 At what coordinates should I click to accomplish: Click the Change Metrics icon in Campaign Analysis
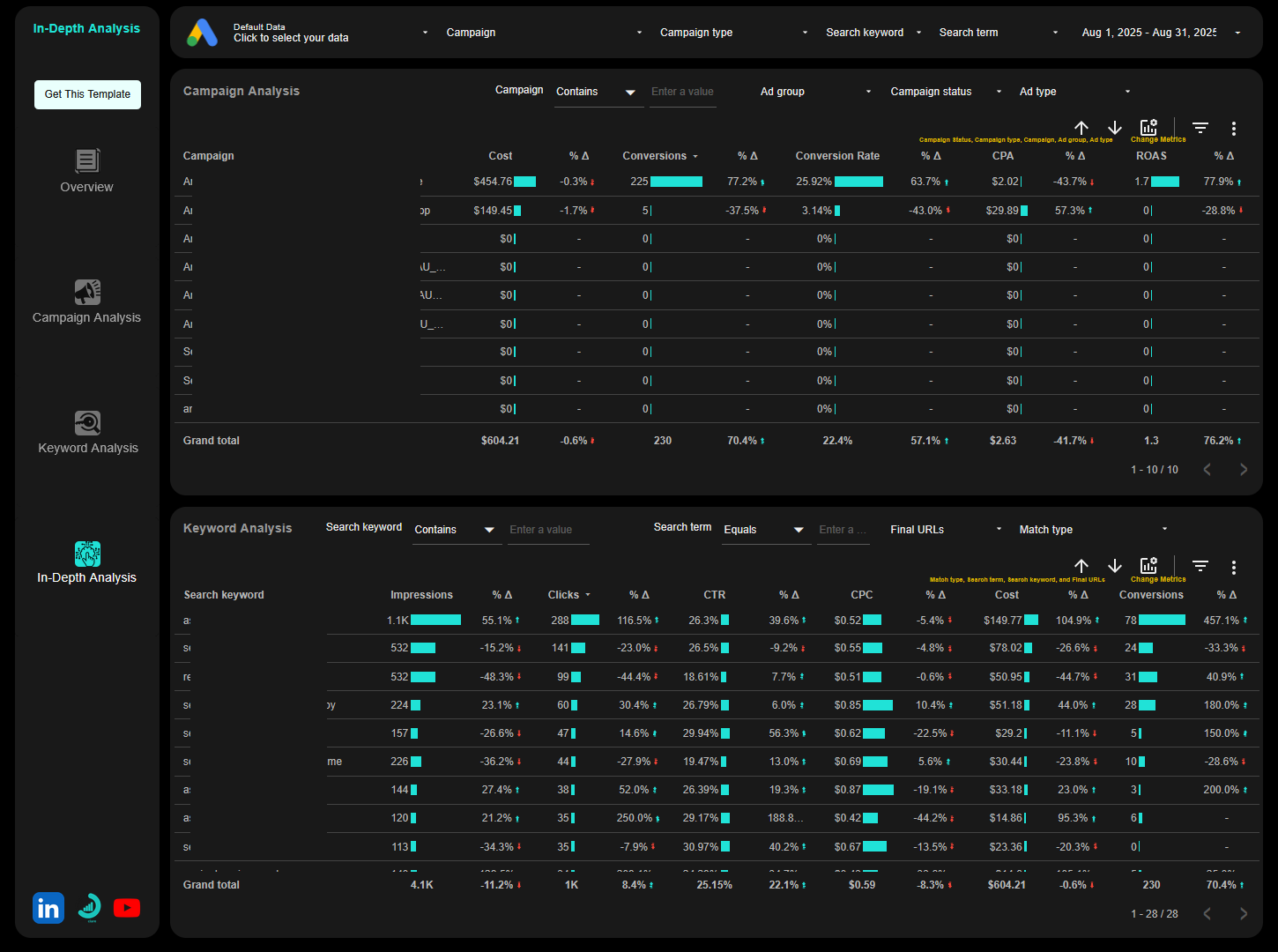pyautogui.click(x=1148, y=128)
